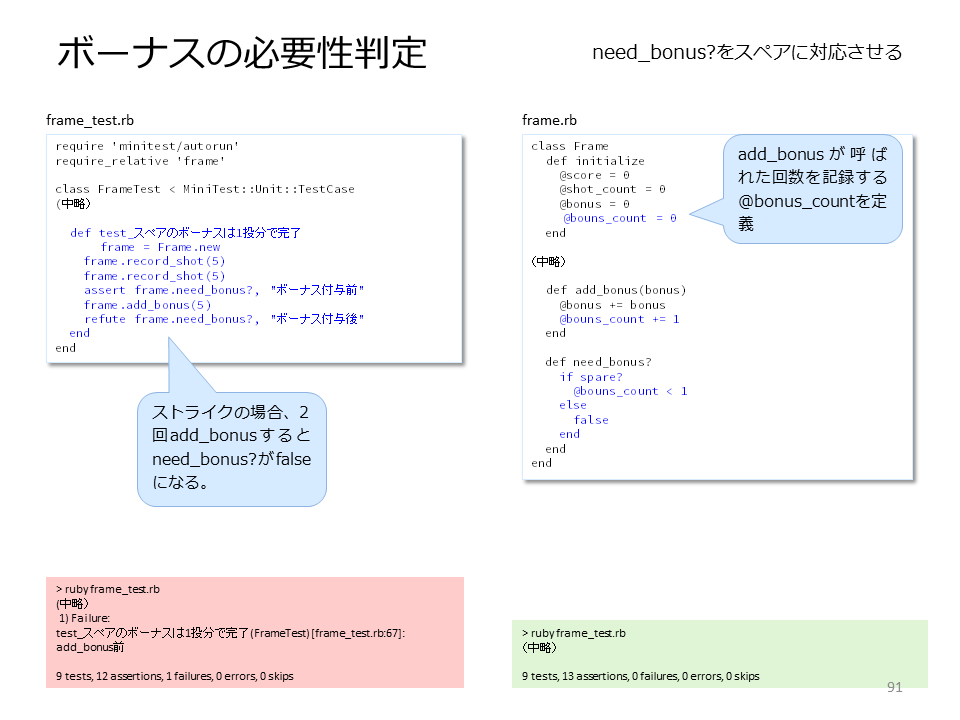Click the def initialize line
The image size is (960, 720).
click(595, 160)
